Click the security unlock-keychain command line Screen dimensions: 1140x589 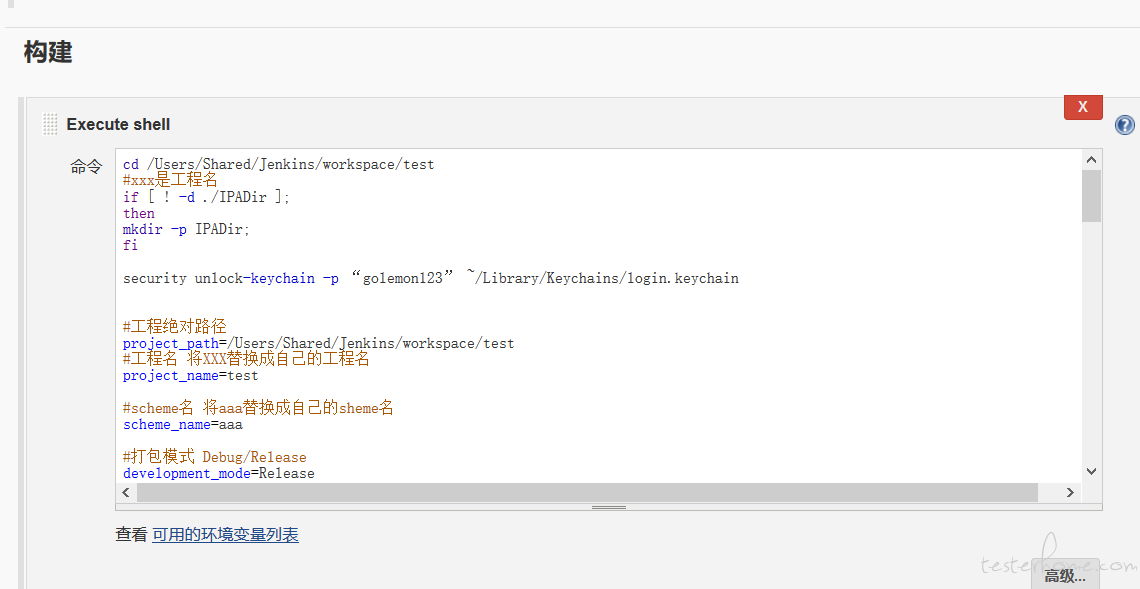pyautogui.click(x=430, y=278)
